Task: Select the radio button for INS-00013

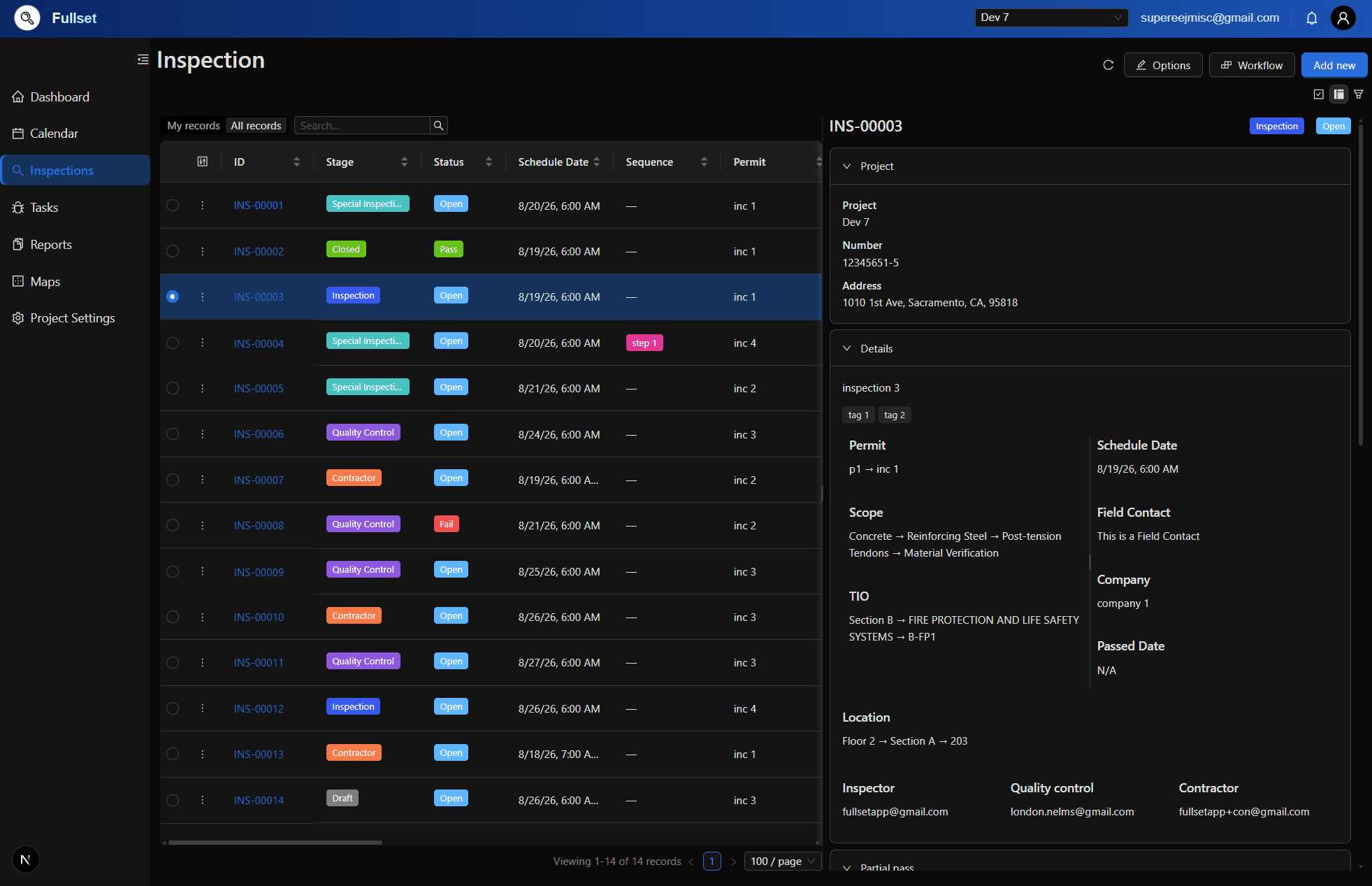Action: (173, 754)
